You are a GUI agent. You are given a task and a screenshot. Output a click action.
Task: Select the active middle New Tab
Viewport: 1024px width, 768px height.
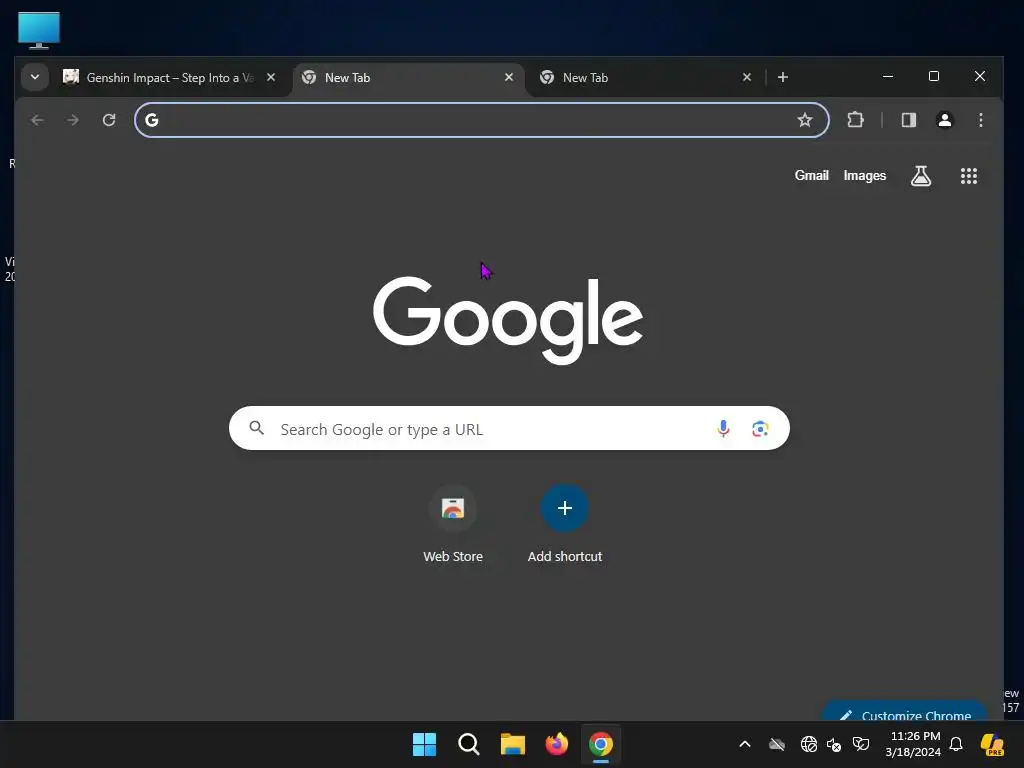point(409,78)
